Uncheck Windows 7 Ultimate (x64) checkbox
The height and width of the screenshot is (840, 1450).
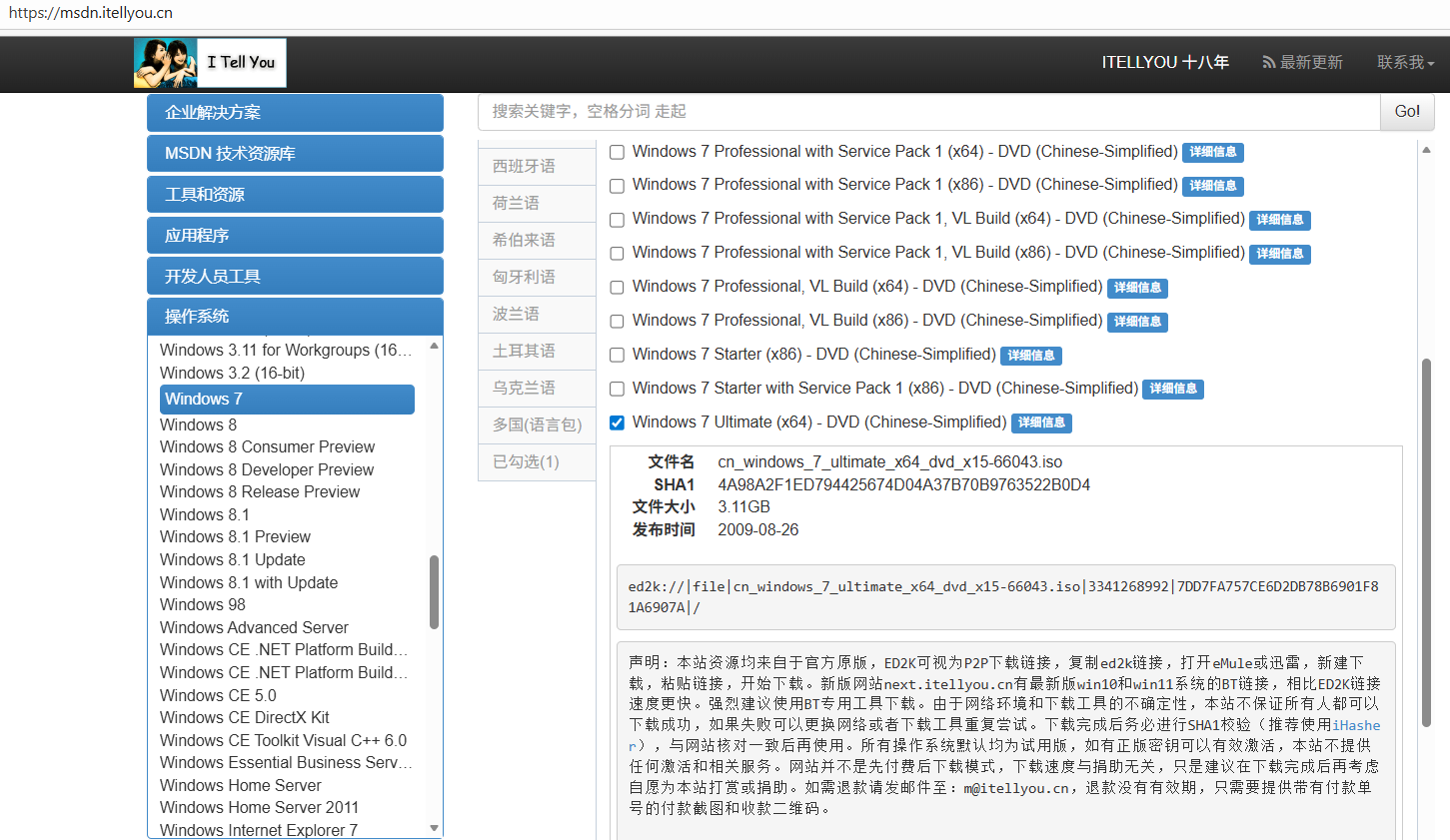tap(618, 422)
